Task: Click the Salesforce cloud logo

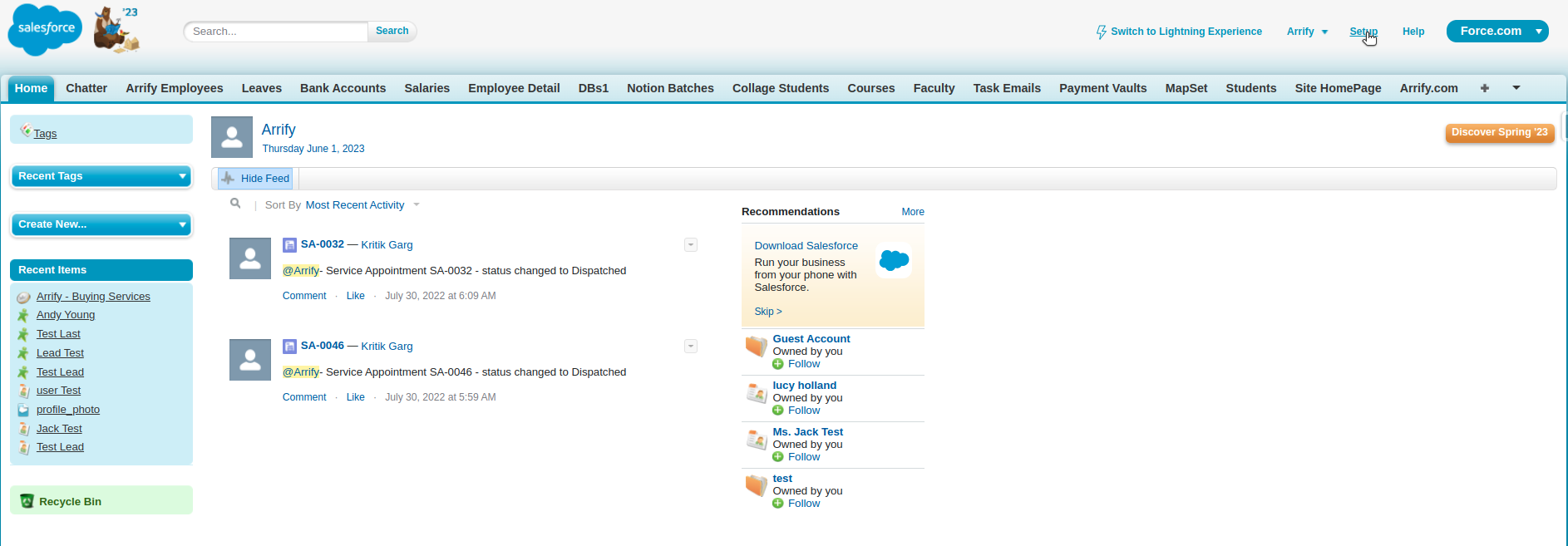Action: click(45, 30)
